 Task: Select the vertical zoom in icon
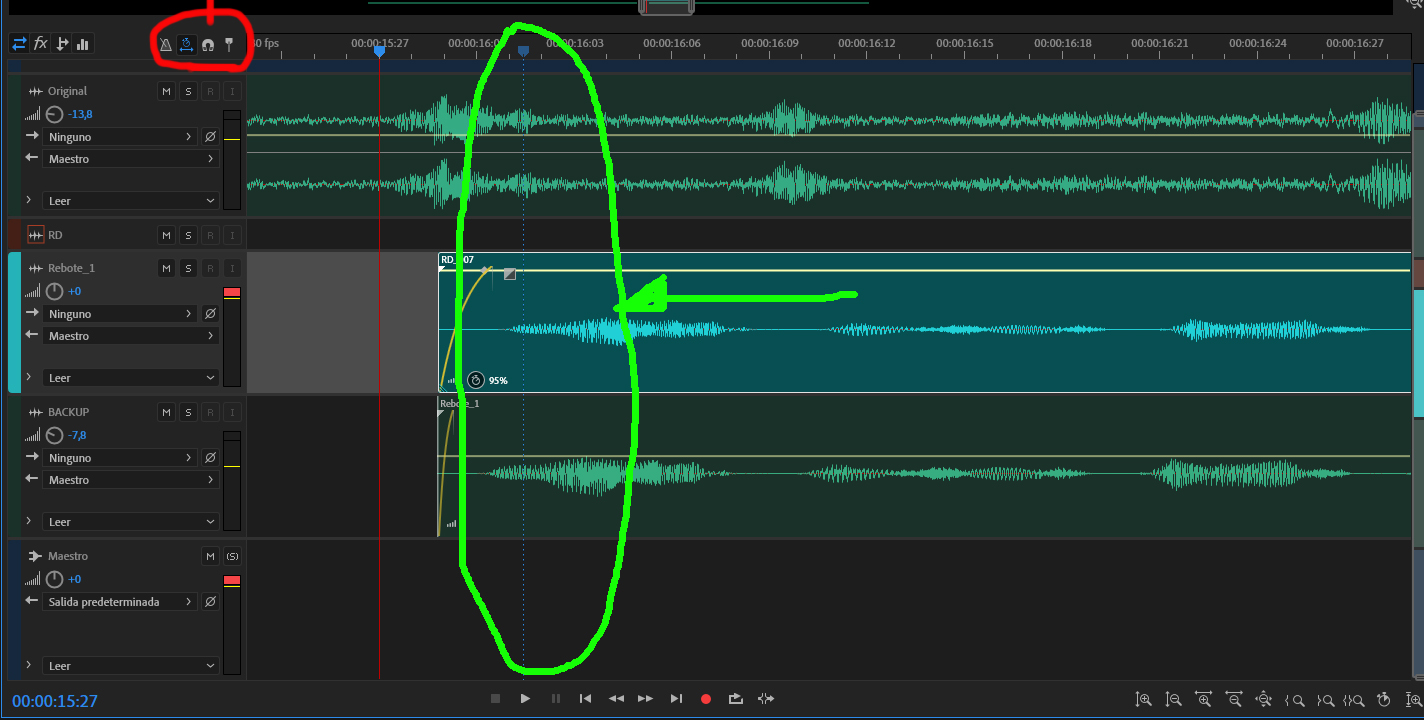point(1143,699)
